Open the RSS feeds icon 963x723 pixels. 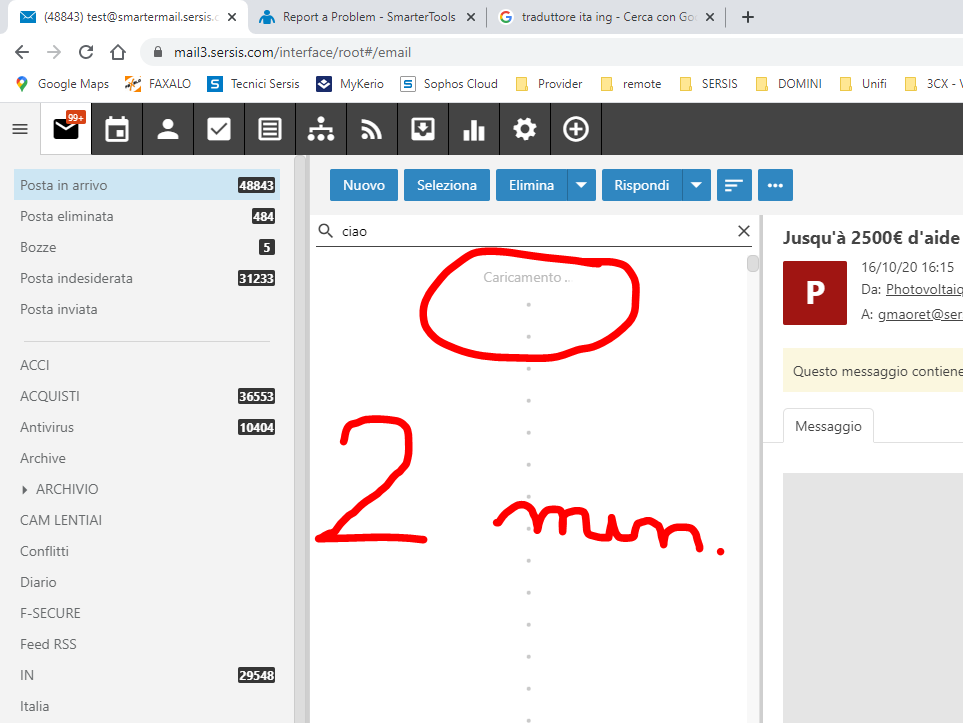click(372, 129)
